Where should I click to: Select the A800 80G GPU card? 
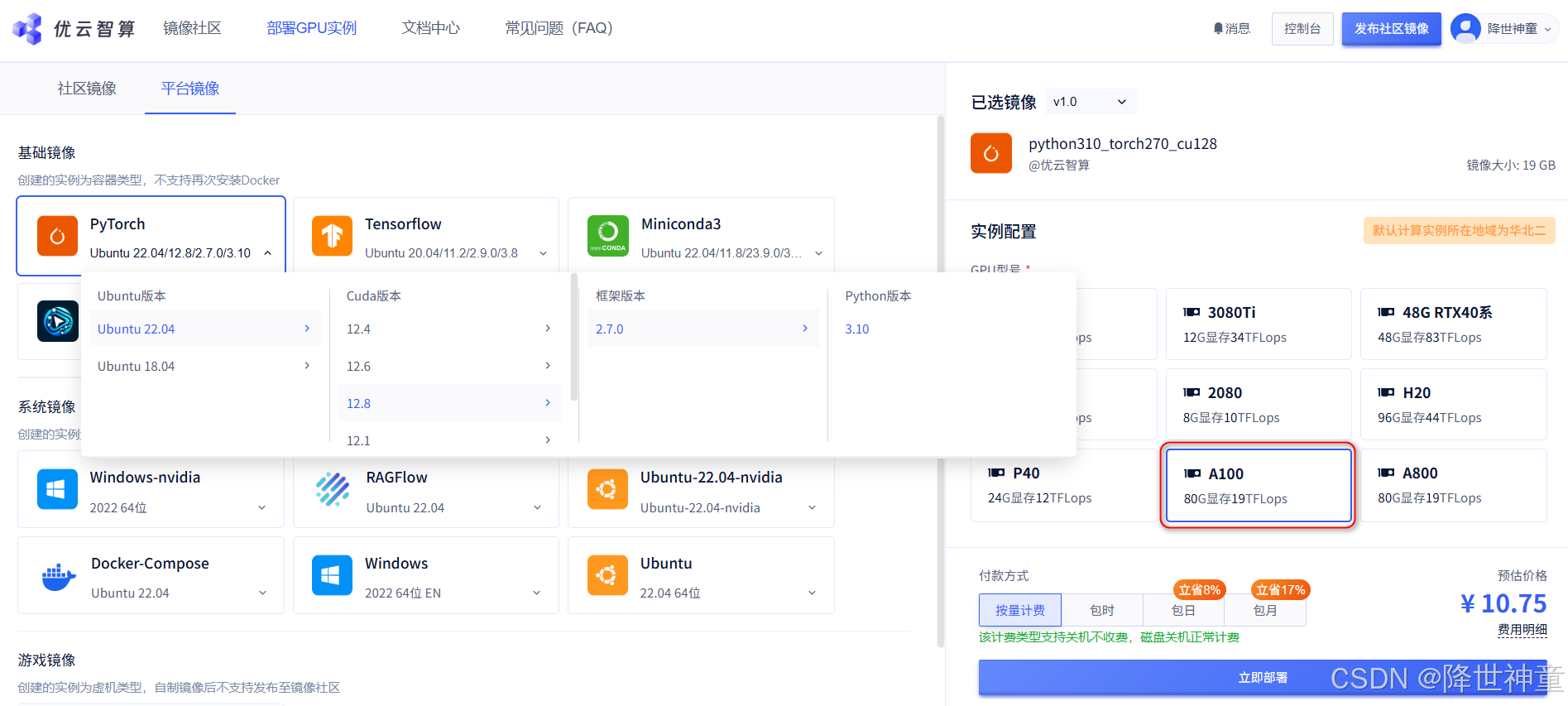pyautogui.click(x=1454, y=485)
